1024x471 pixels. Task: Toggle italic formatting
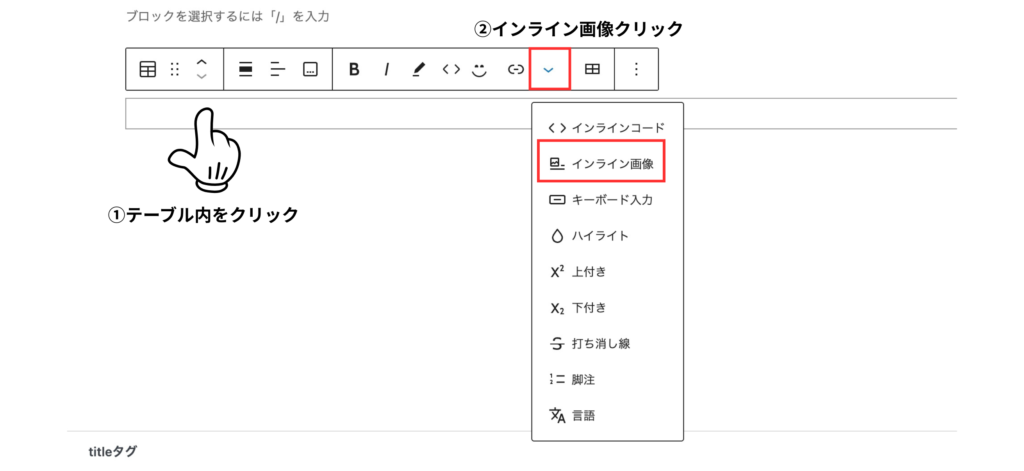pos(386,69)
